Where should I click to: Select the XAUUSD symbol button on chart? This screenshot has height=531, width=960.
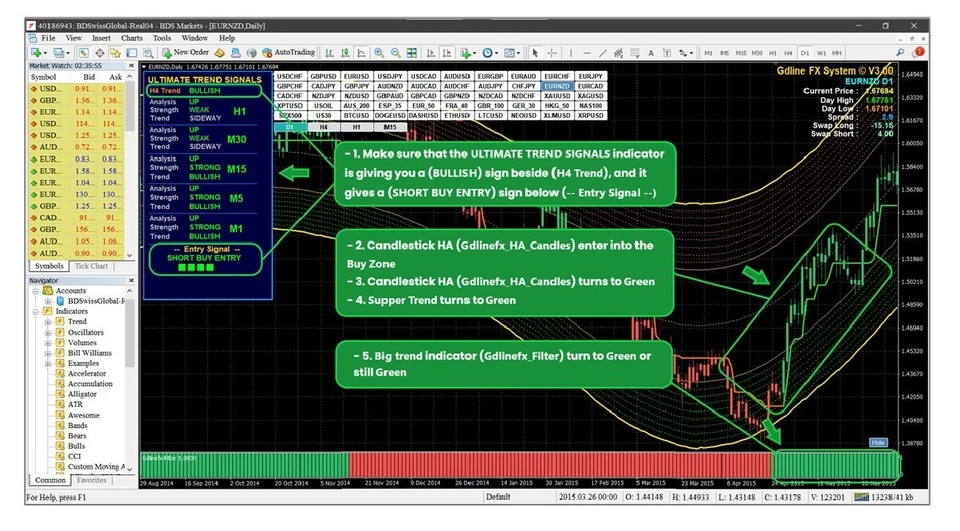tap(557, 96)
